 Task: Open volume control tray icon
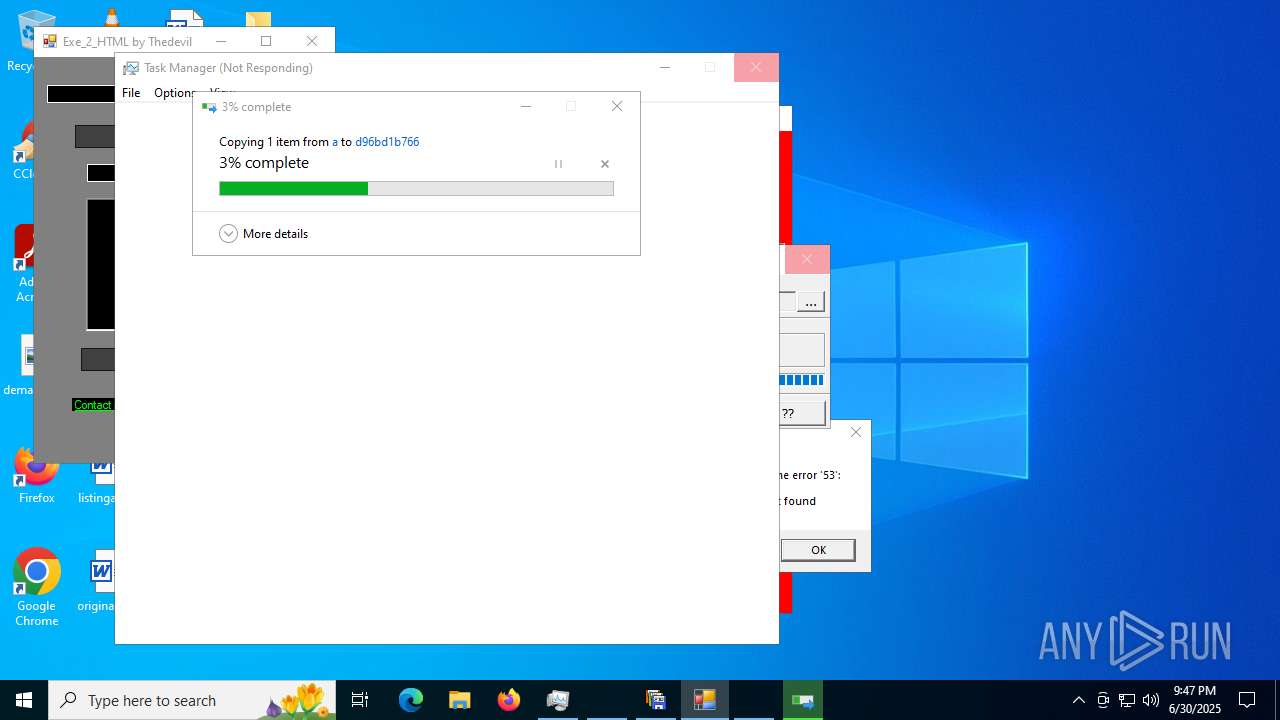(1151, 700)
